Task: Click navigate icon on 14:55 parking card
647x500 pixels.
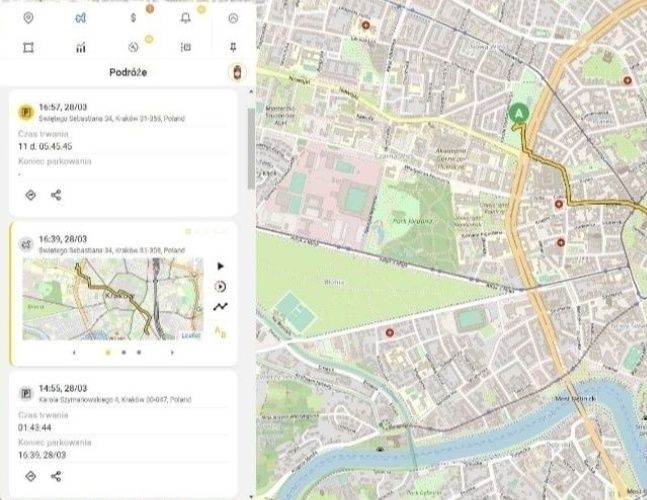Action: click(x=31, y=476)
